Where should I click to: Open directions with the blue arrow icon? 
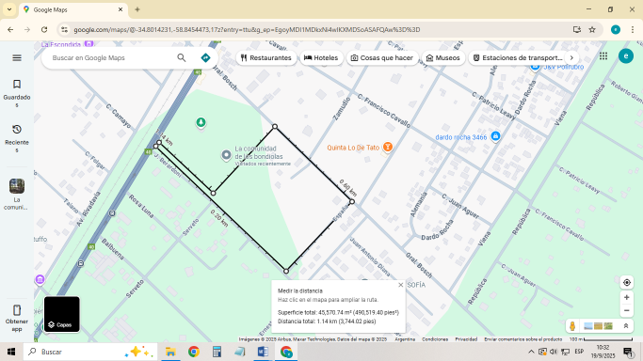pyautogui.click(x=205, y=58)
